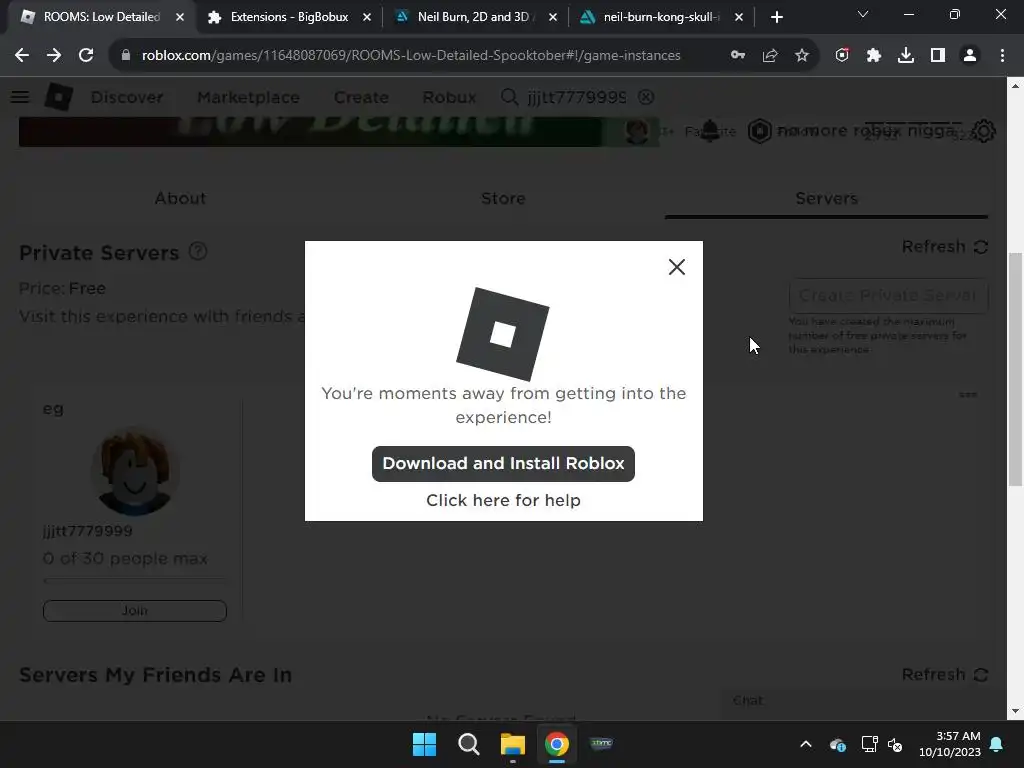Open saved passwords key icon
The width and height of the screenshot is (1024, 768).
coord(738,56)
